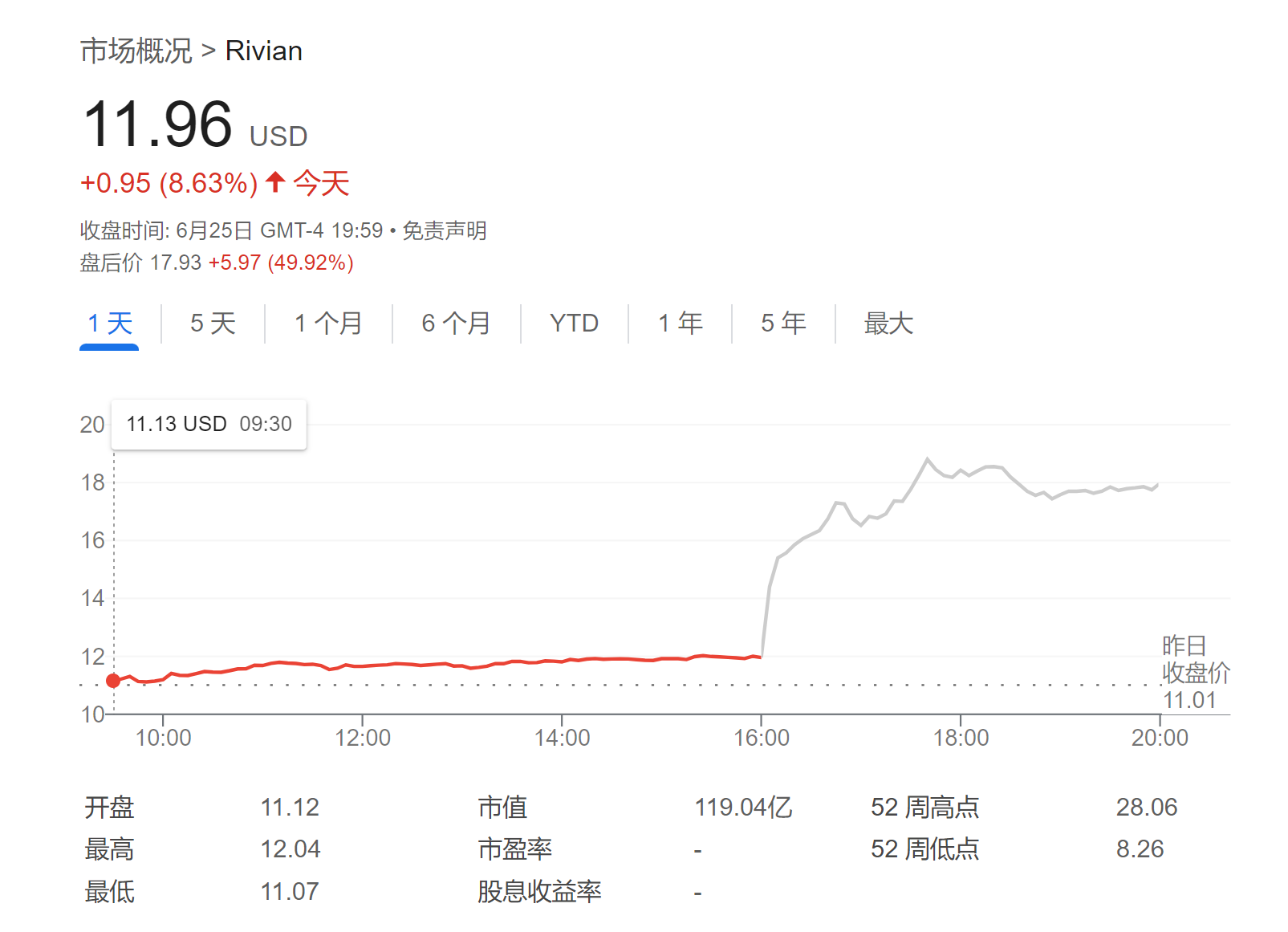Click the 20:00 axis label

[1160, 738]
